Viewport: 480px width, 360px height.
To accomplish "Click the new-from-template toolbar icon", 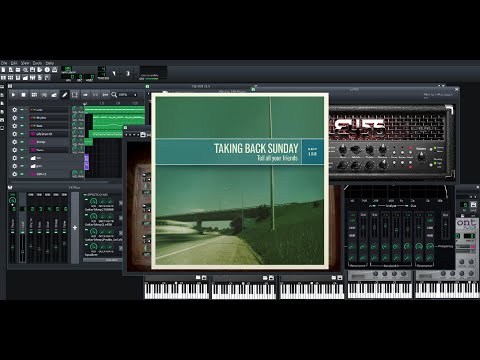I will point(11,70).
